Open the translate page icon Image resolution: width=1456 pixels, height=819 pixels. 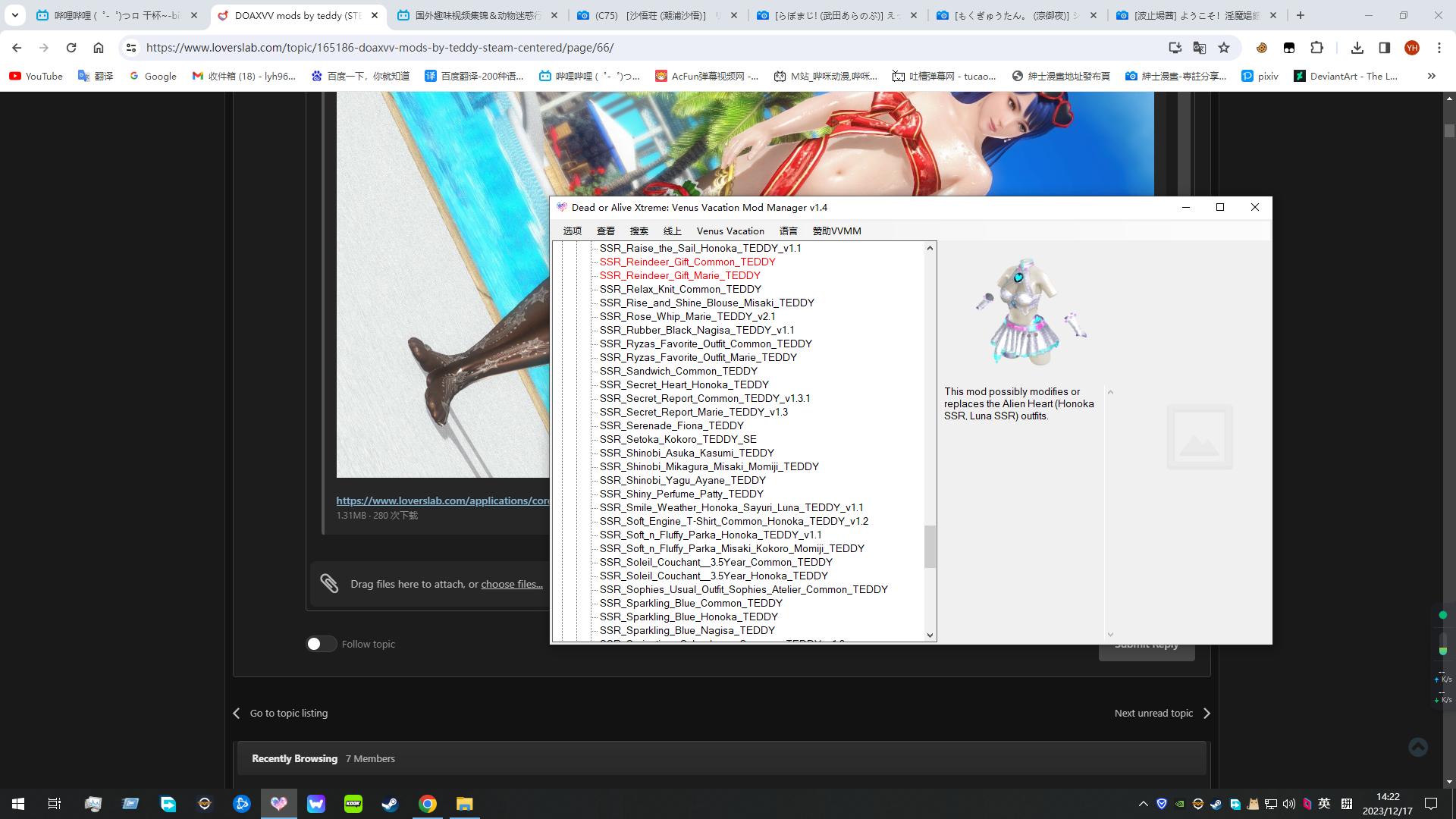pyautogui.click(x=1200, y=48)
